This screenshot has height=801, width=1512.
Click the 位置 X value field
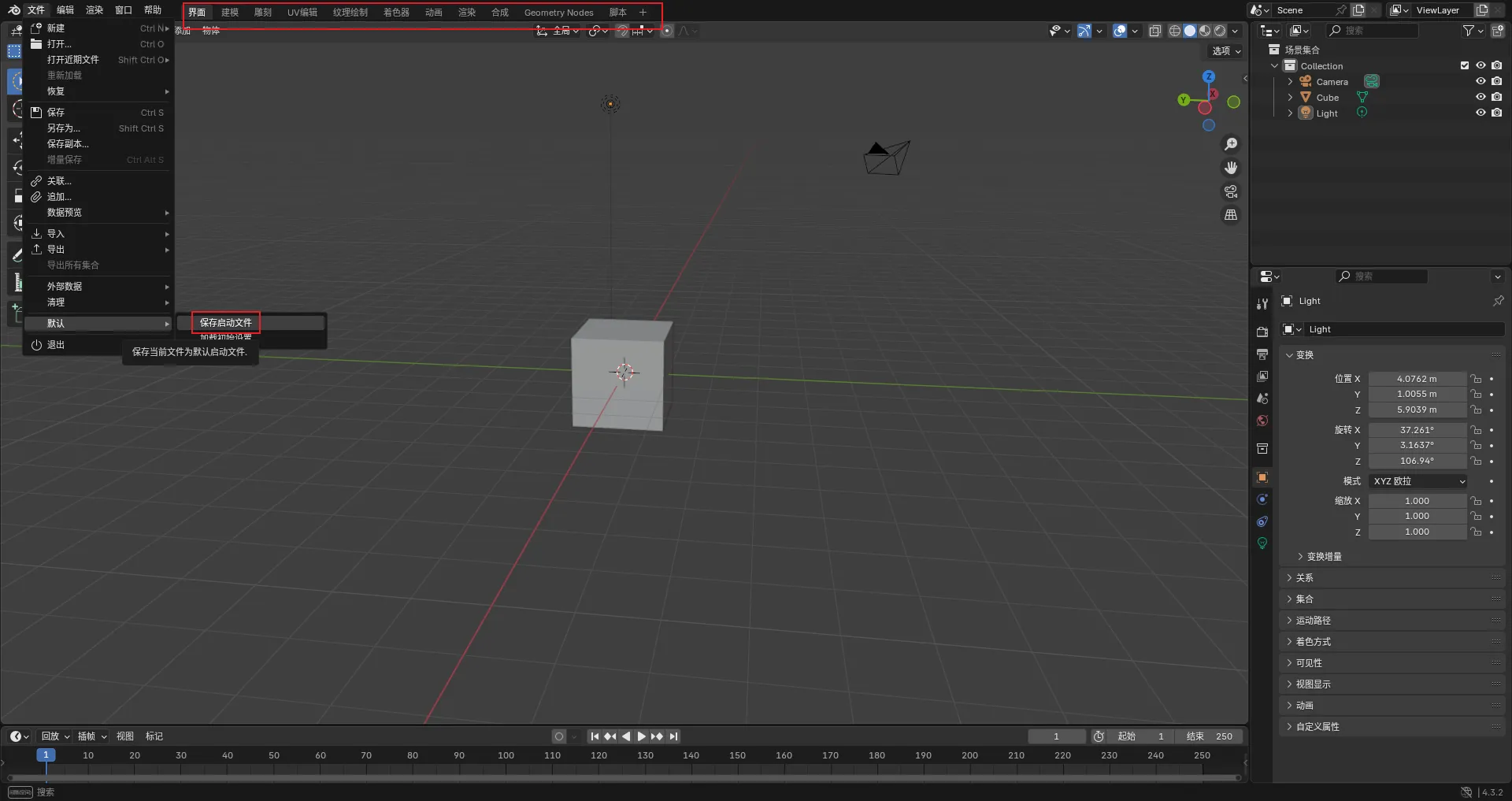[x=1416, y=379]
